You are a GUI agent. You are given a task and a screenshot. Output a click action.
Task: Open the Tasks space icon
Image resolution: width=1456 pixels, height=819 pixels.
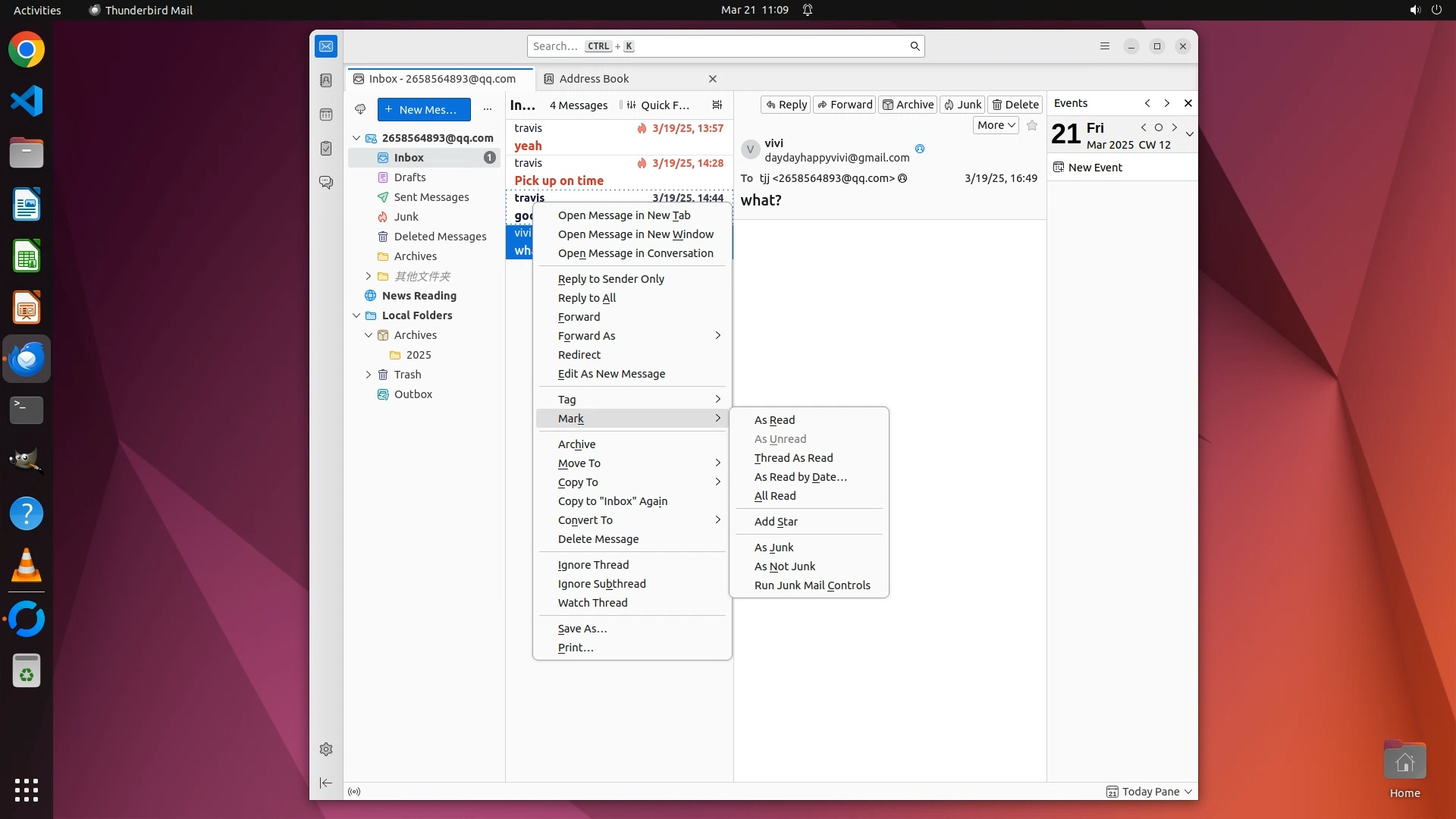coord(326,149)
